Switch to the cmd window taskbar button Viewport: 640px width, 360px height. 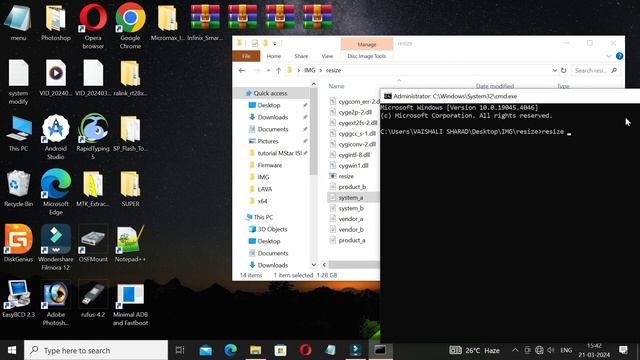pos(380,350)
